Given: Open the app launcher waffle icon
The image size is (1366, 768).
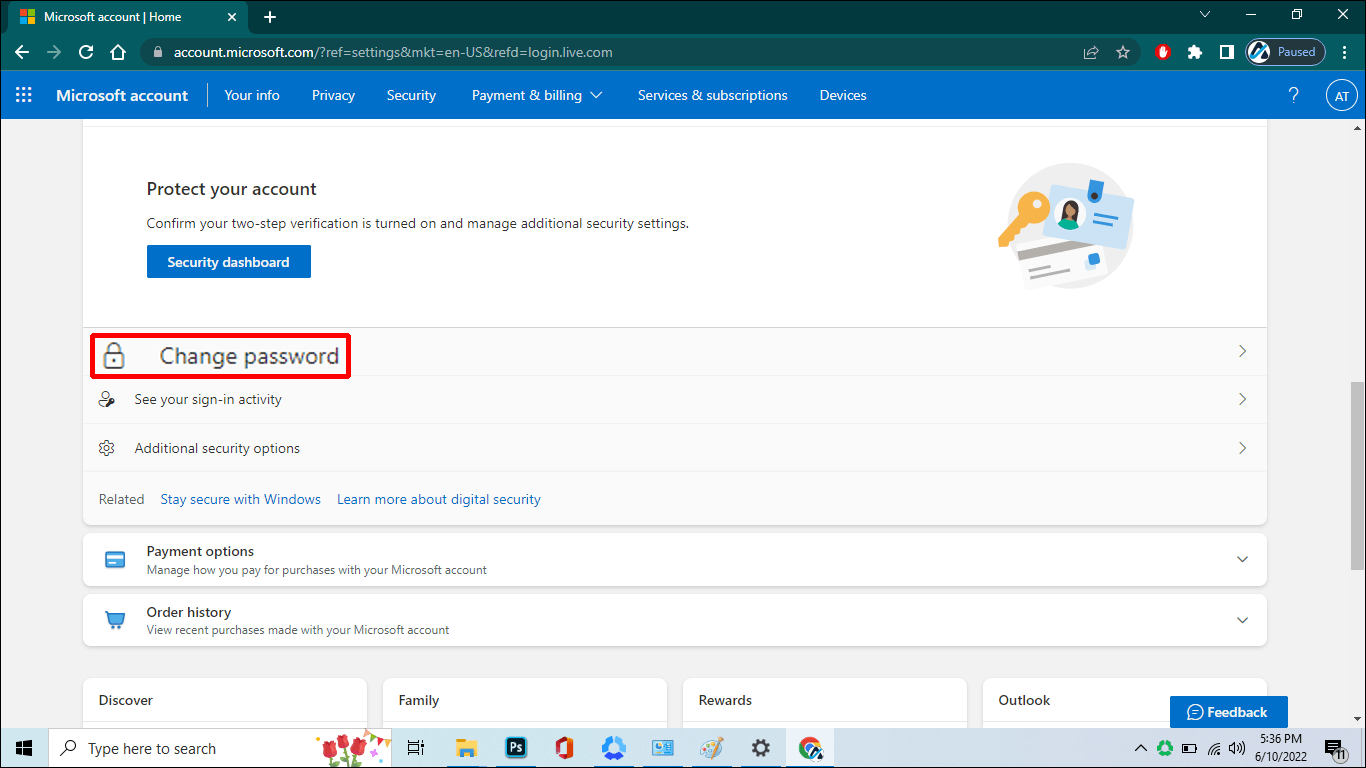Looking at the screenshot, I should [x=24, y=95].
